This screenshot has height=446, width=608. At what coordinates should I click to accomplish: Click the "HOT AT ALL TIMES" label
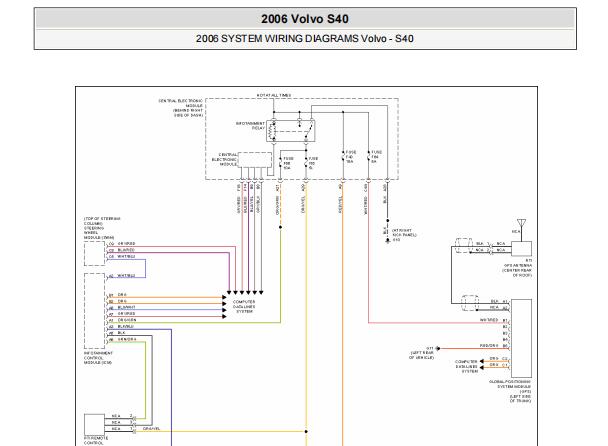[274, 95]
